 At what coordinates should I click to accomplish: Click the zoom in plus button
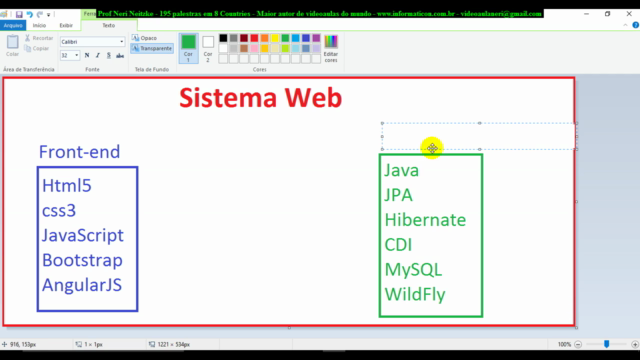click(635, 344)
